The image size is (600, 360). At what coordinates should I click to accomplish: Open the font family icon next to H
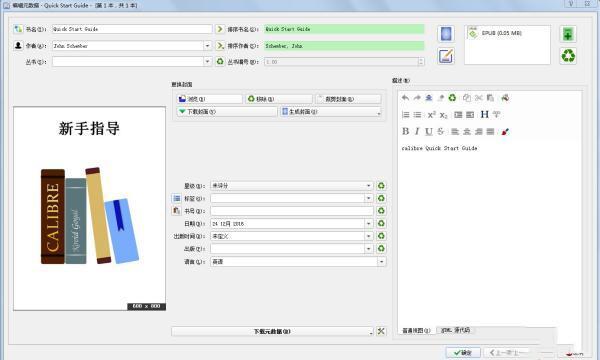tap(496, 114)
